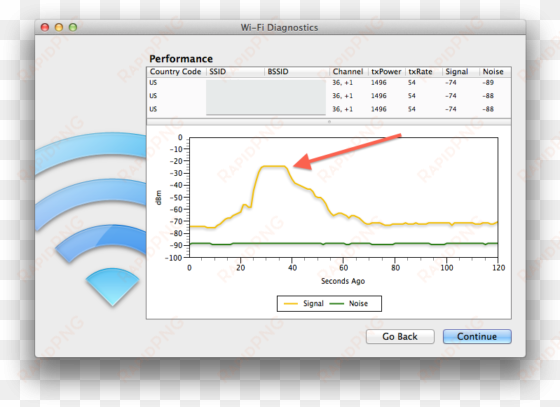560x407 pixels.
Task: Sort by Signal column header
Action: [x=461, y=71]
